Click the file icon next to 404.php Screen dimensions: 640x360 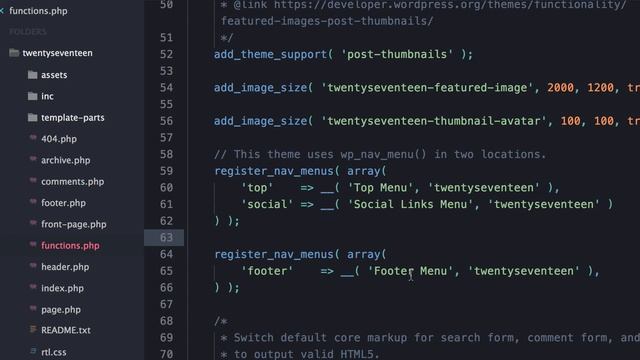point(33,138)
